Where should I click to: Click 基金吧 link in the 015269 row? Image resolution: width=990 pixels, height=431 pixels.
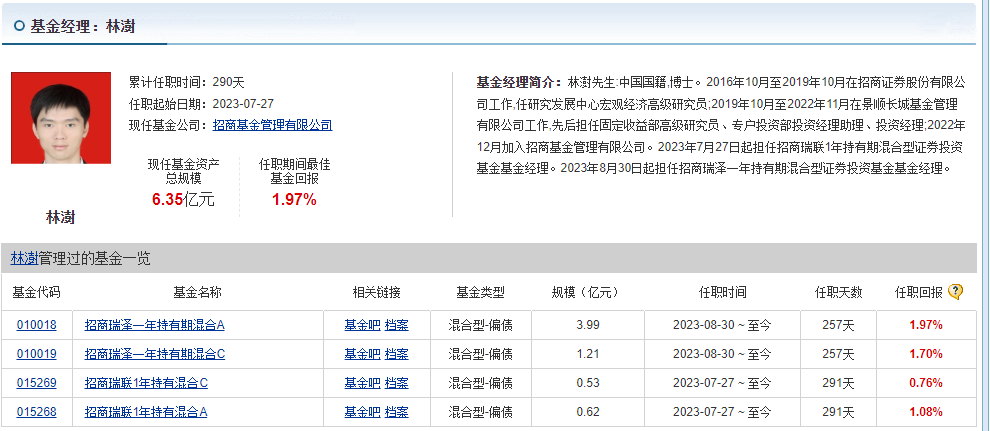[x=362, y=383]
